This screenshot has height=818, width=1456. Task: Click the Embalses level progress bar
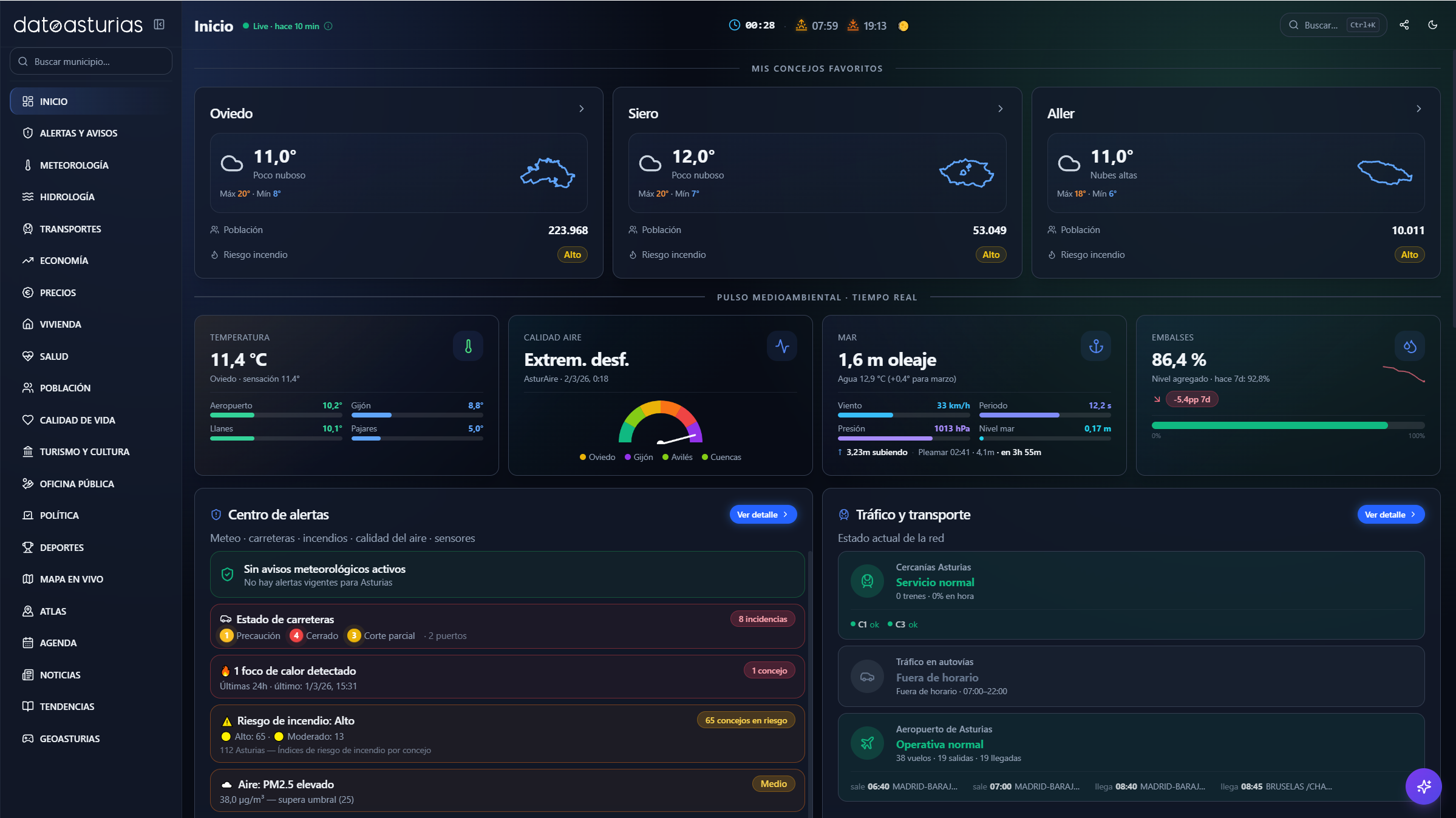pyautogui.click(x=1287, y=425)
